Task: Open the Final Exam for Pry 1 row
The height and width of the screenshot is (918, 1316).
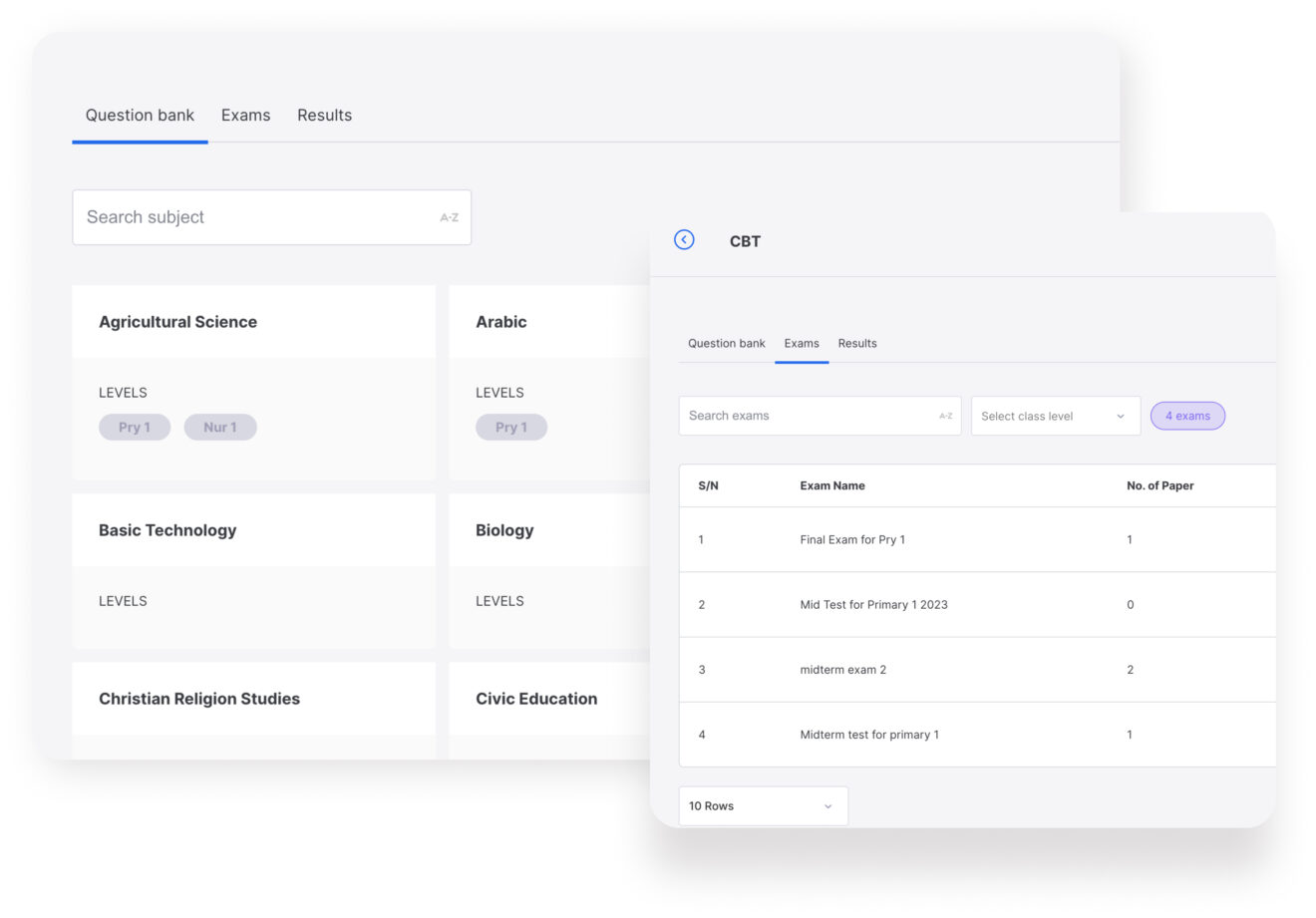Action: pos(852,539)
